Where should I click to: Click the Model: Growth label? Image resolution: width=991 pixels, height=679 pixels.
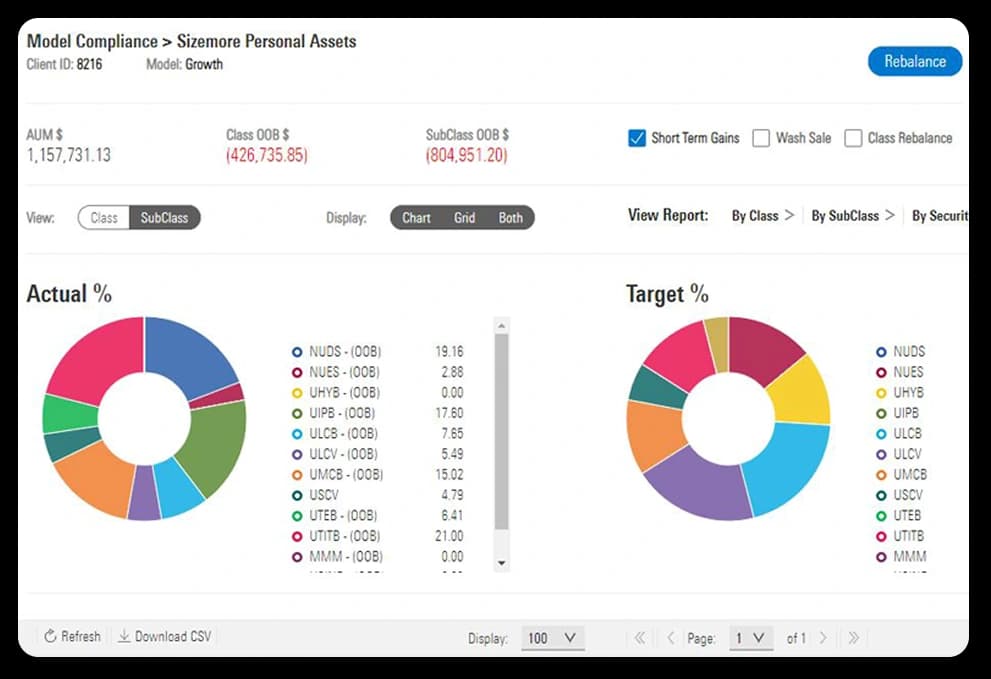point(185,64)
